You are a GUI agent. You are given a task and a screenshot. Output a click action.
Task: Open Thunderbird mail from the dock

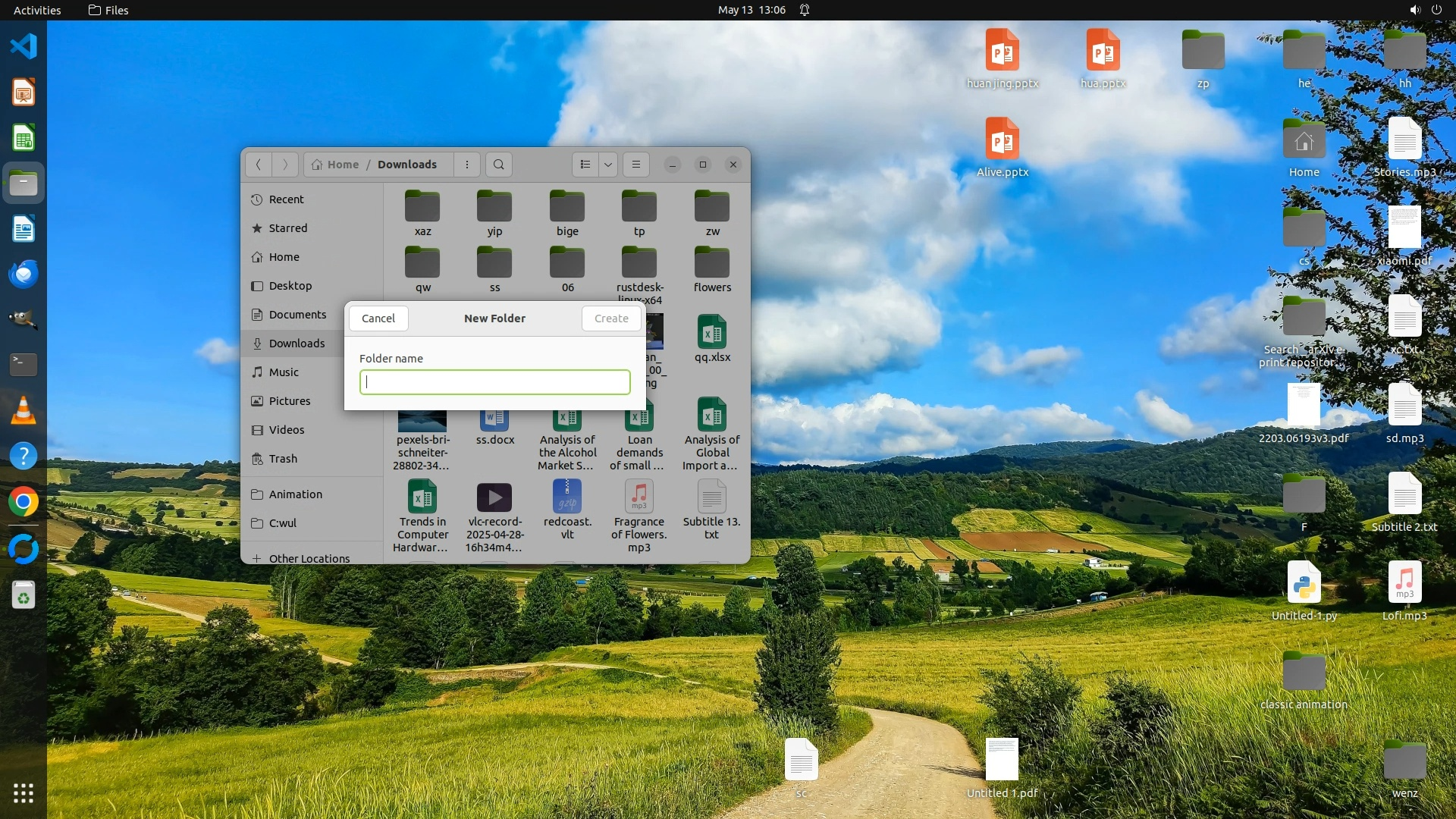coord(24,274)
